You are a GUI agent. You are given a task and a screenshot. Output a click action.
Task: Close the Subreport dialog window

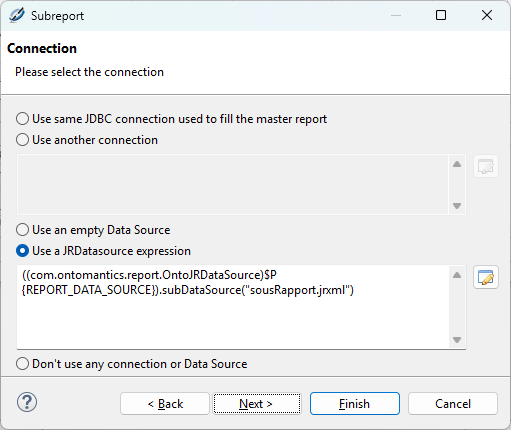(x=487, y=15)
